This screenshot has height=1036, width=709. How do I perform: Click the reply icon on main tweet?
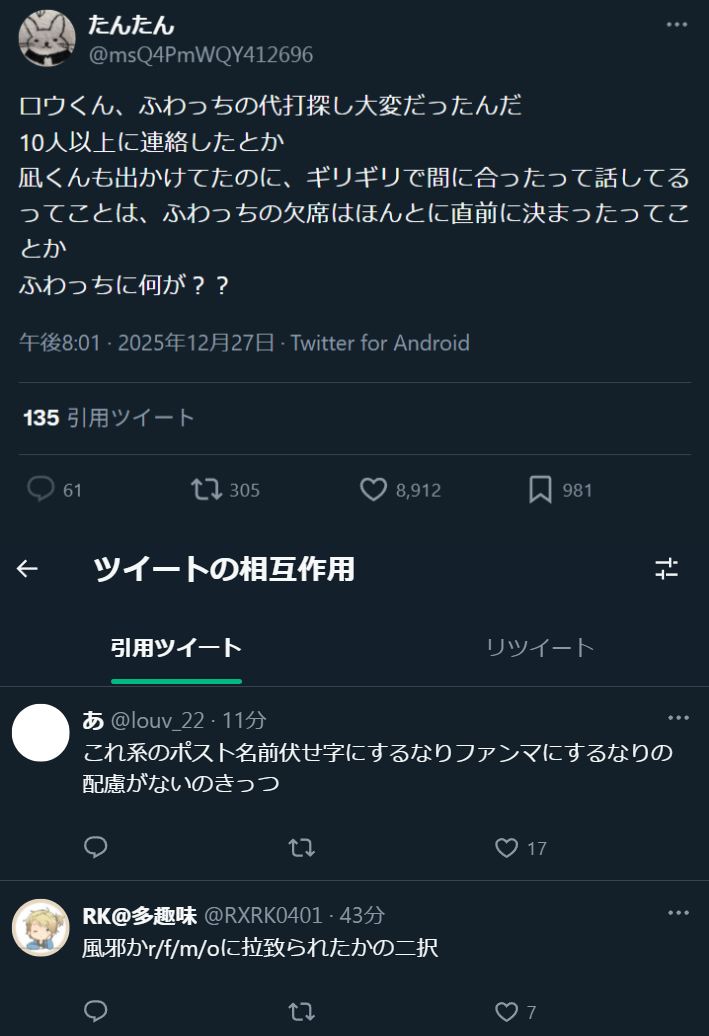coord(41,490)
